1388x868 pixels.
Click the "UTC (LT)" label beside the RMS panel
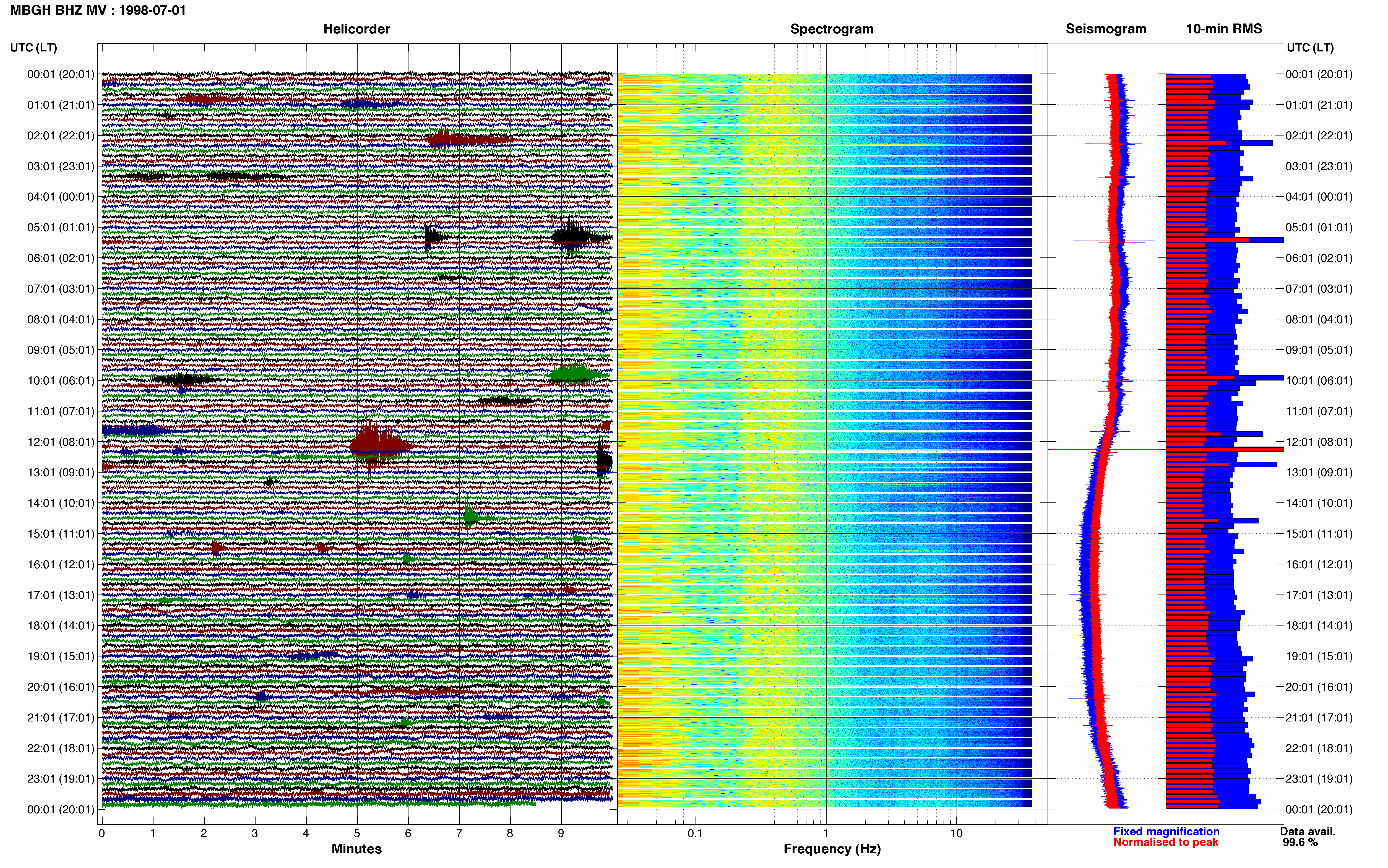(1310, 48)
